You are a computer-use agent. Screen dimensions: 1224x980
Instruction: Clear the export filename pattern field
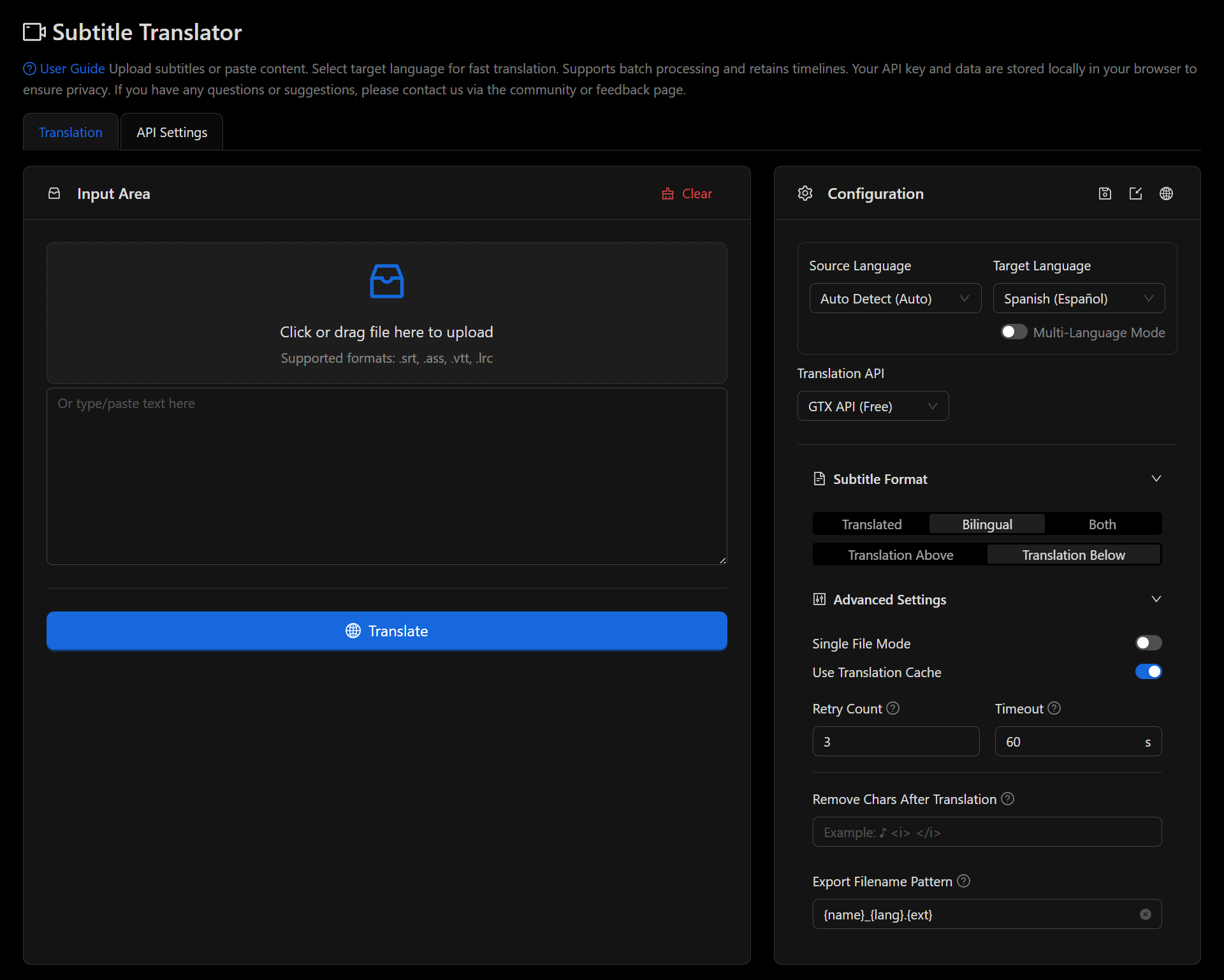pyautogui.click(x=1146, y=914)
